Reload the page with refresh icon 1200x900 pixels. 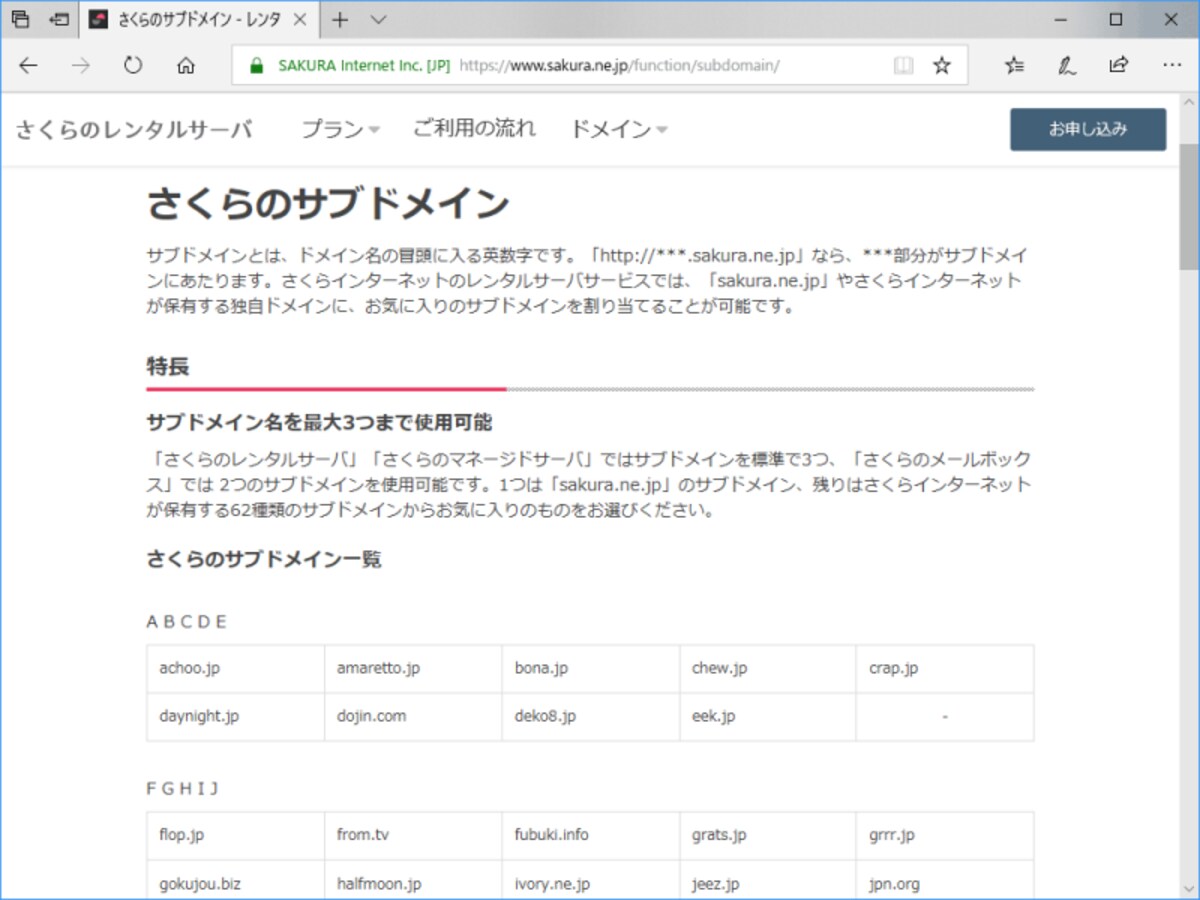coord(133,66)
